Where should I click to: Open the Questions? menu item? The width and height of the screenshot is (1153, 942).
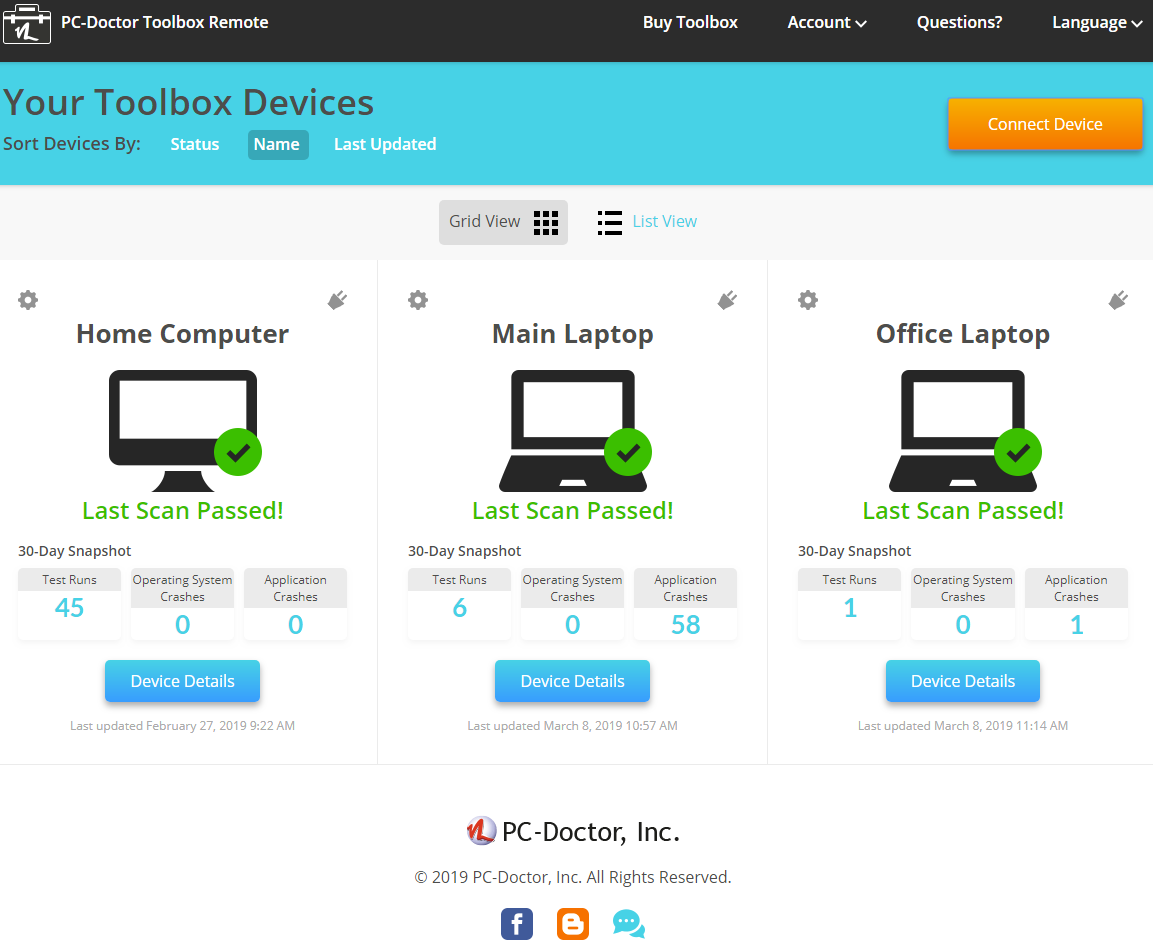point(959,23)
